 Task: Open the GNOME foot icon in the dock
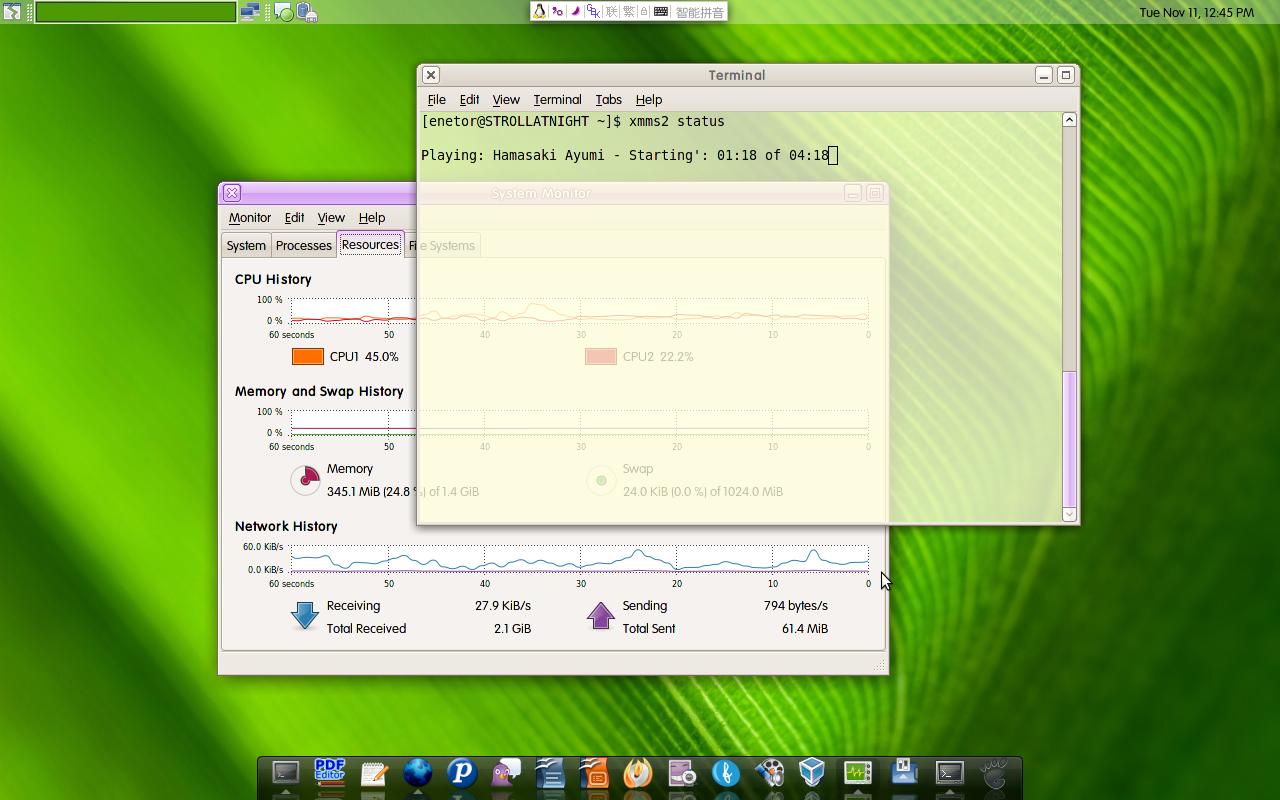[x=992, y=773]
